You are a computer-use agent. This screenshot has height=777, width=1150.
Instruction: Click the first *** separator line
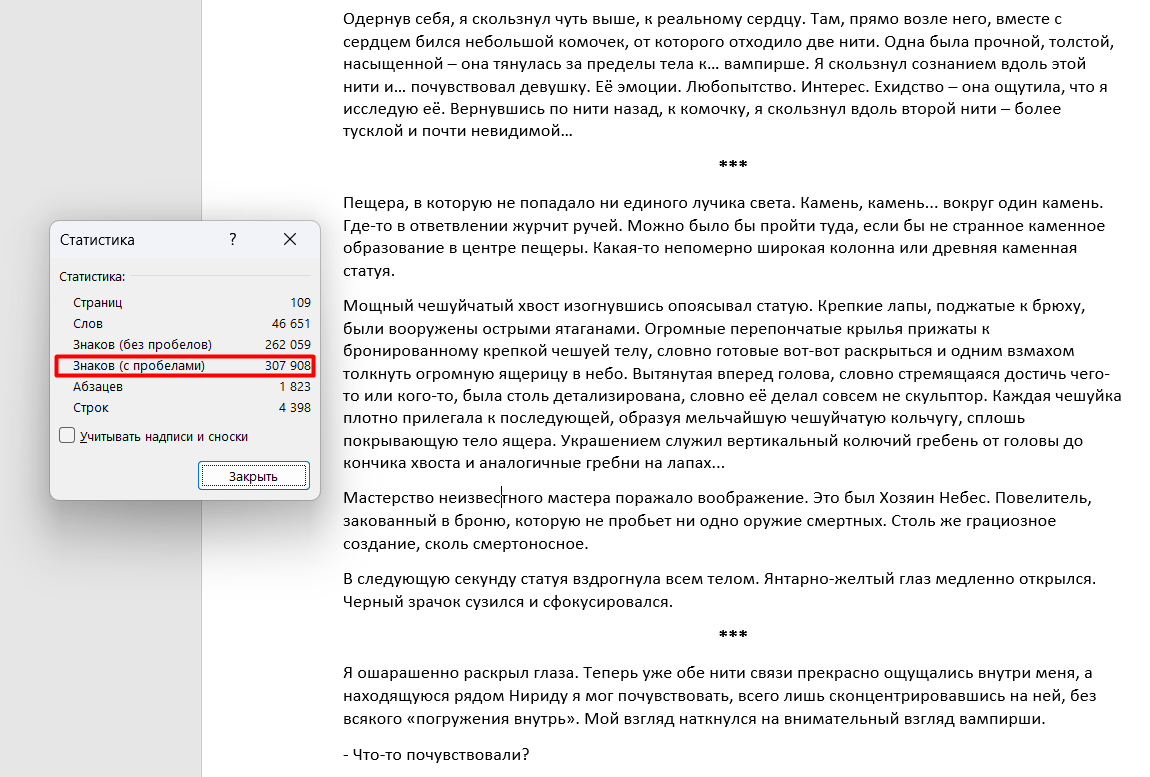[733, 165]
